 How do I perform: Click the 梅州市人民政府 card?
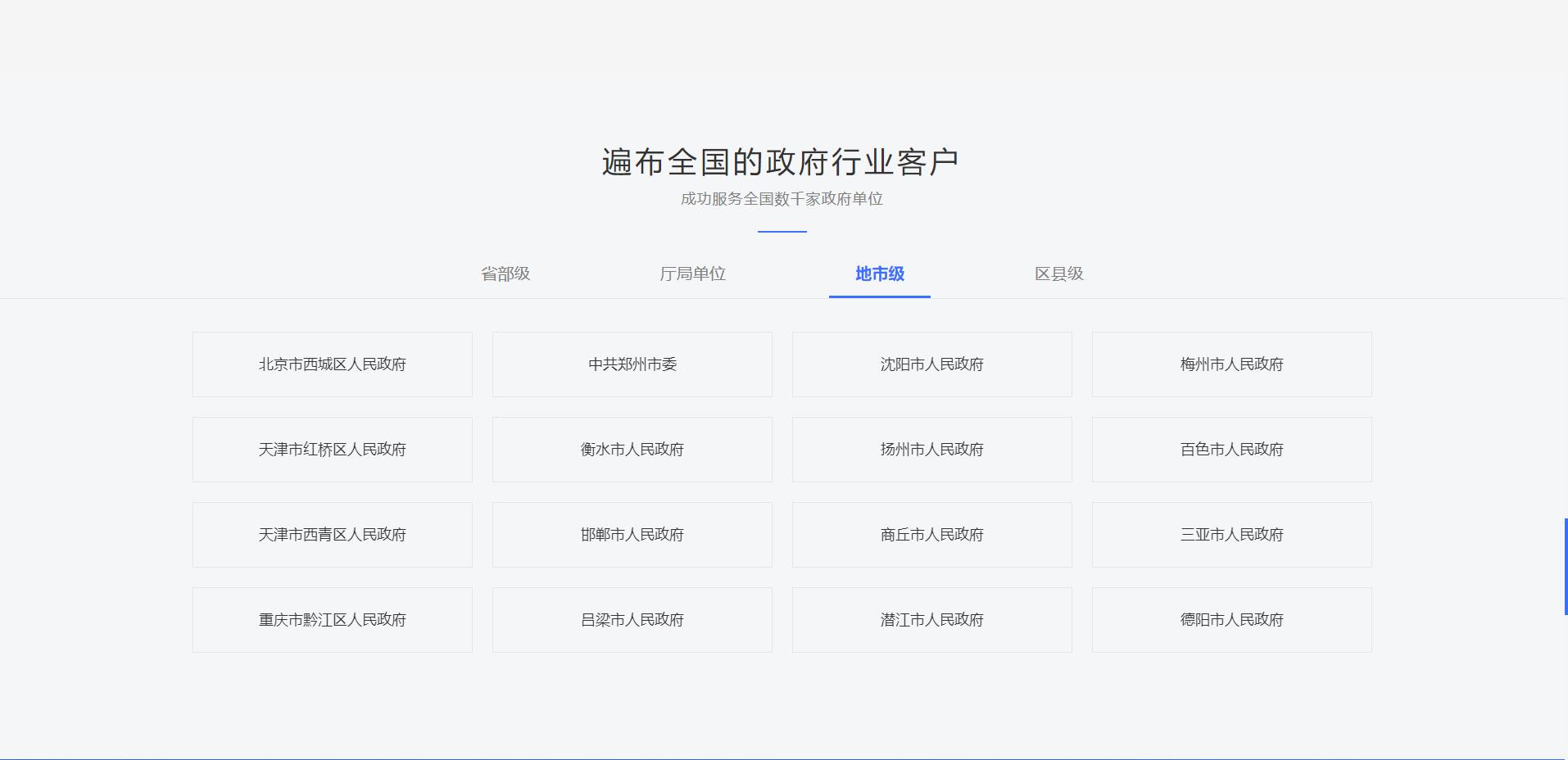[1231, 364]
